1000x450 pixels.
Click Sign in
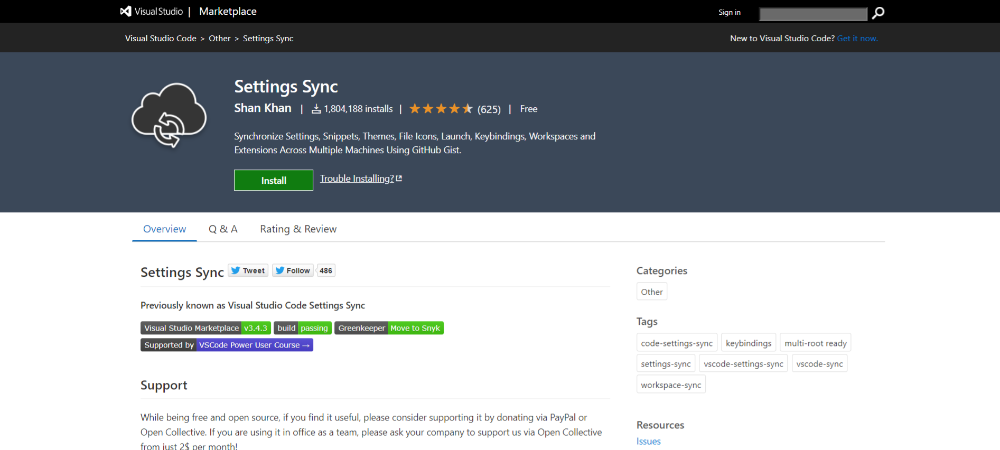(x=730, y=12)
